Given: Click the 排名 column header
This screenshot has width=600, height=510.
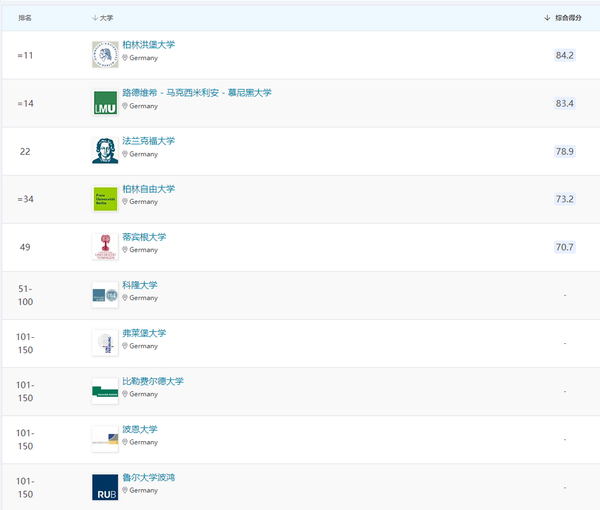Looking at the screenshot, I should tap(25, 18).
